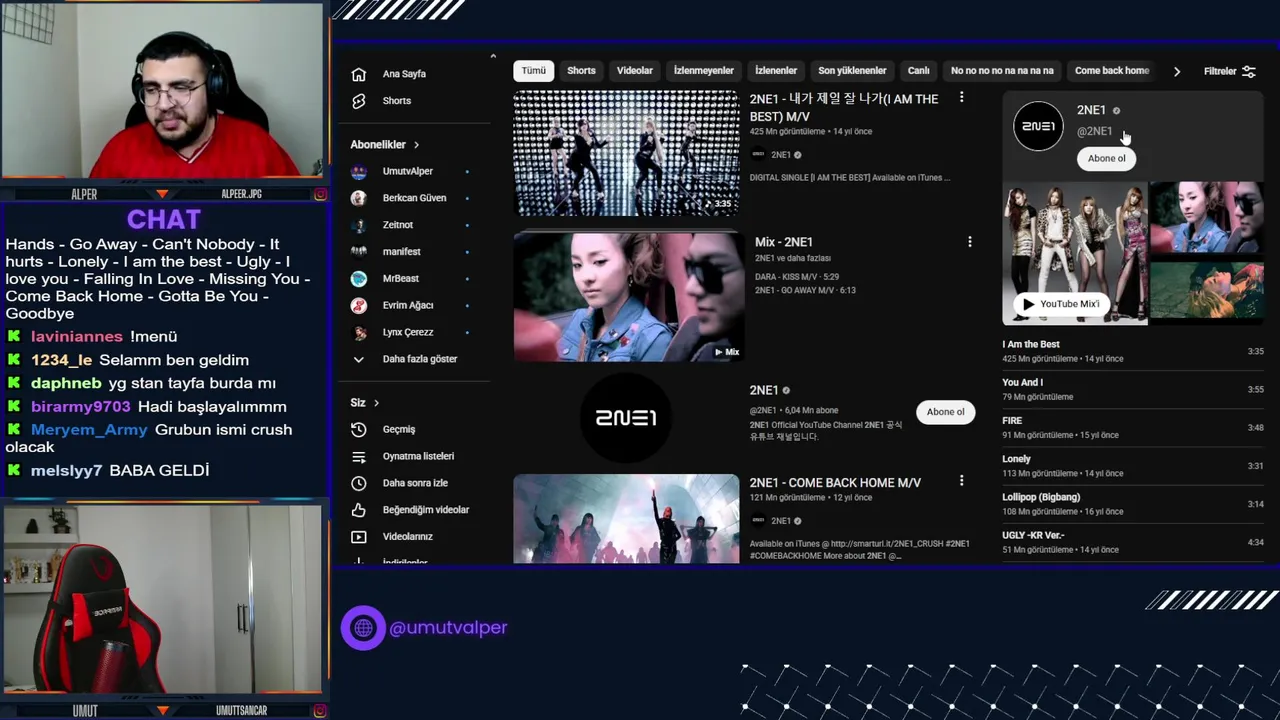Select the Tümü filter chip
1280x720 pixels.
coord(534,71)
